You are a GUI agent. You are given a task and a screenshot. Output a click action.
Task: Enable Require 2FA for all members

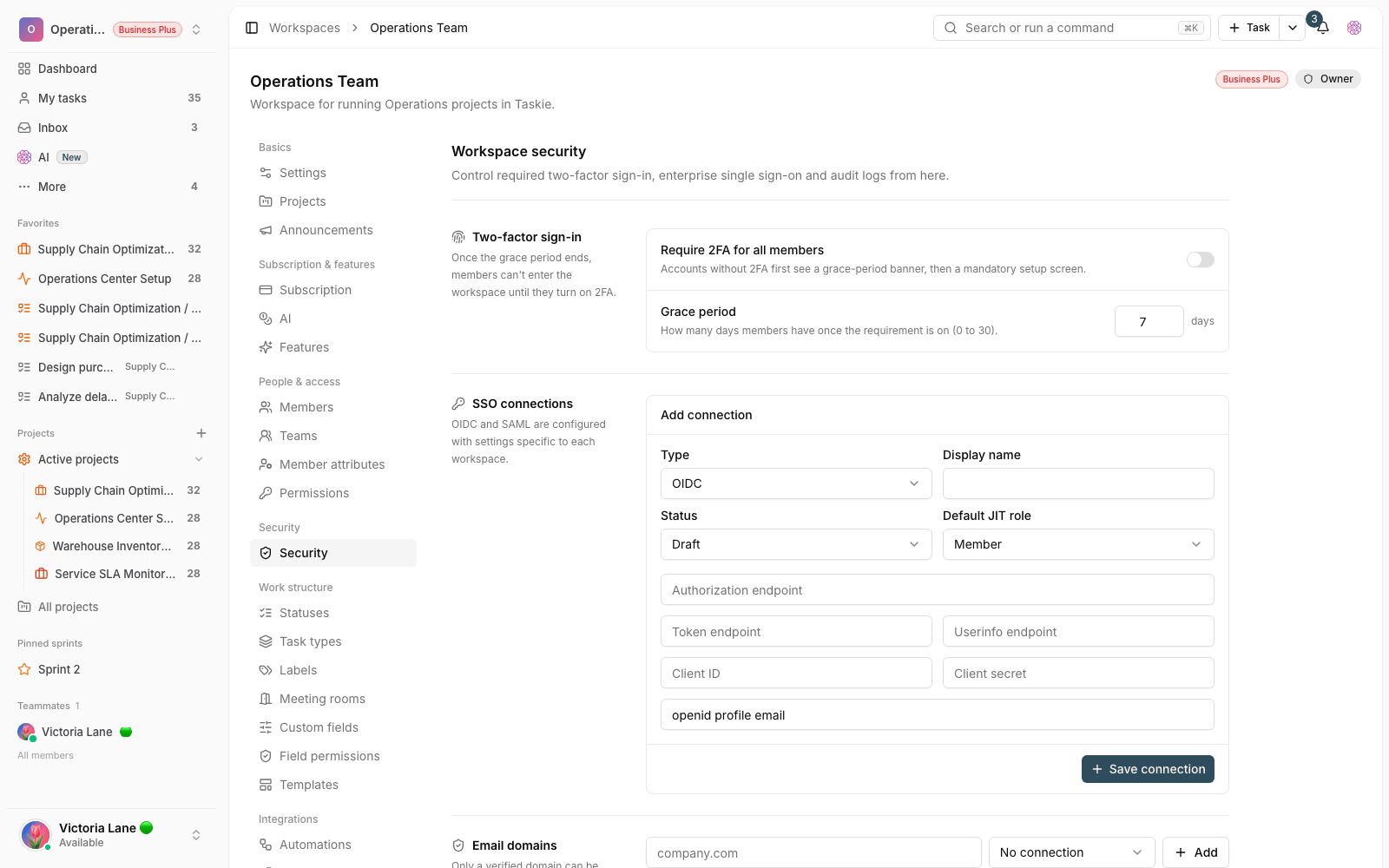click(x=1201, y=260)
